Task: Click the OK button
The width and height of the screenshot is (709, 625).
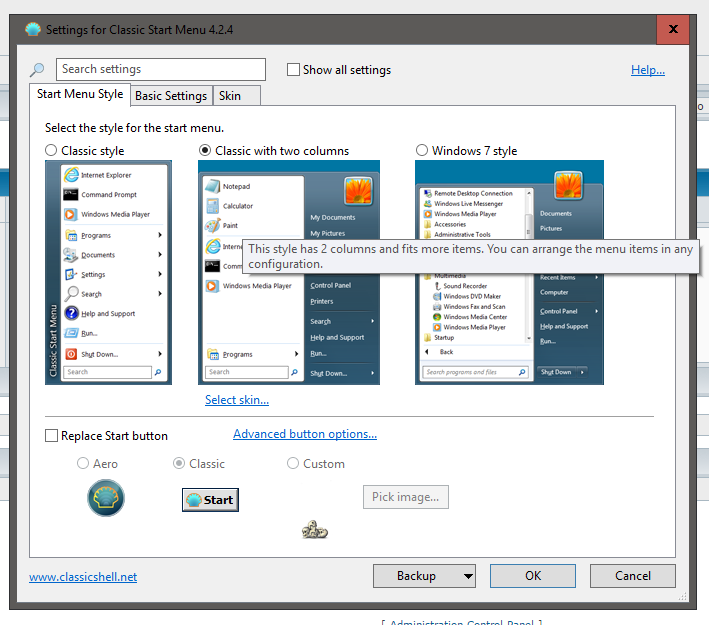Action: (533, 576)
